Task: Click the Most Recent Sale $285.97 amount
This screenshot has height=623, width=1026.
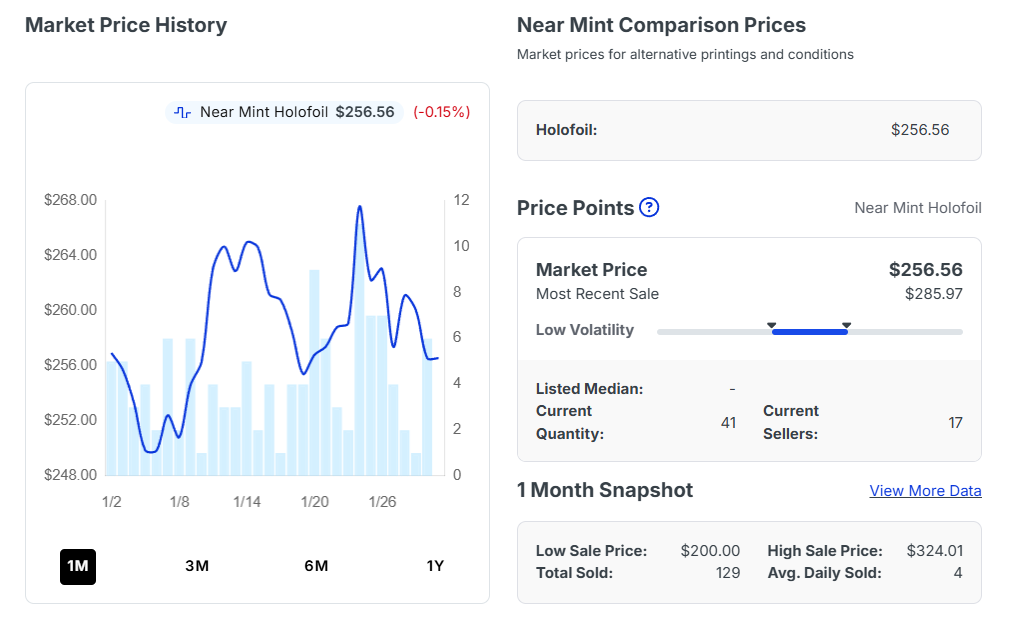Action: (933, 294)
